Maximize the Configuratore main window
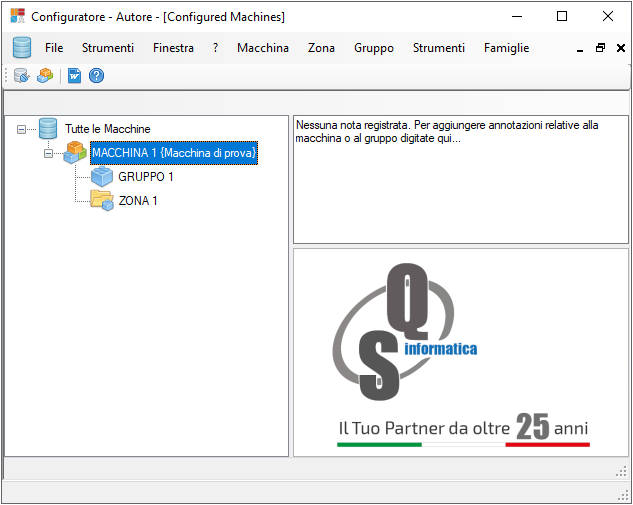633x505 pixels. pos(562,16)
